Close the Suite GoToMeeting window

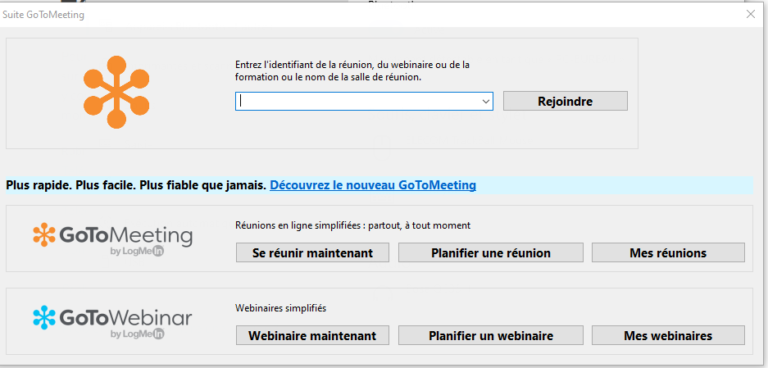pyautogui.click(x=750, y=14)
